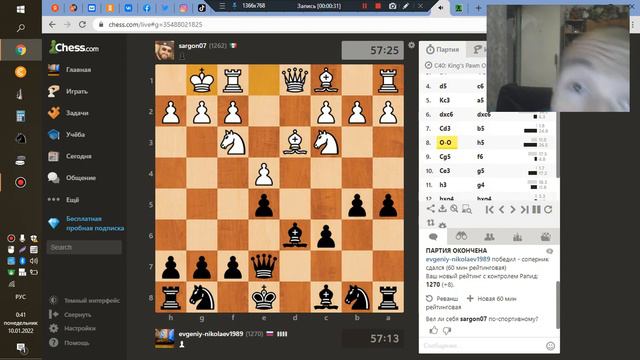Image resolution: width=640 pixels, height=360 pixels.
Task: Open Chrome from the taskbar
Action: click(x=21, y=50)
